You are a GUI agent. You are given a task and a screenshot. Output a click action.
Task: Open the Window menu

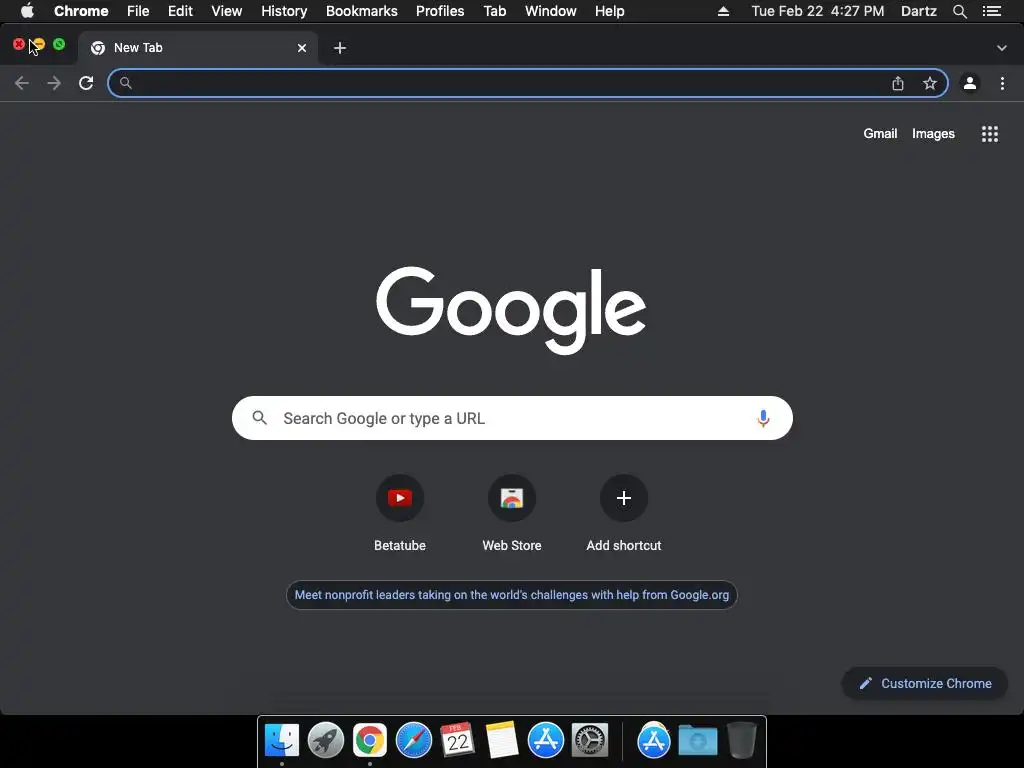click(x=551, y=11)
